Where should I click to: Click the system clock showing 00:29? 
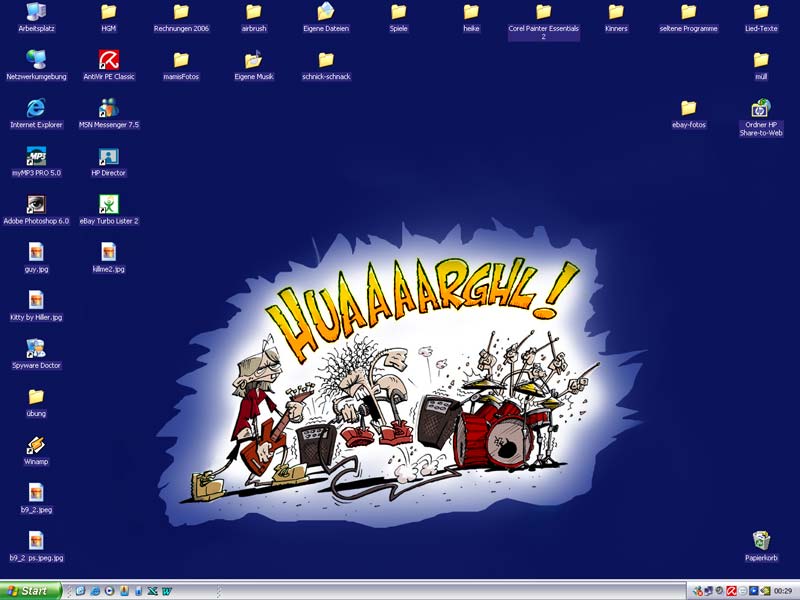point(782,591)
